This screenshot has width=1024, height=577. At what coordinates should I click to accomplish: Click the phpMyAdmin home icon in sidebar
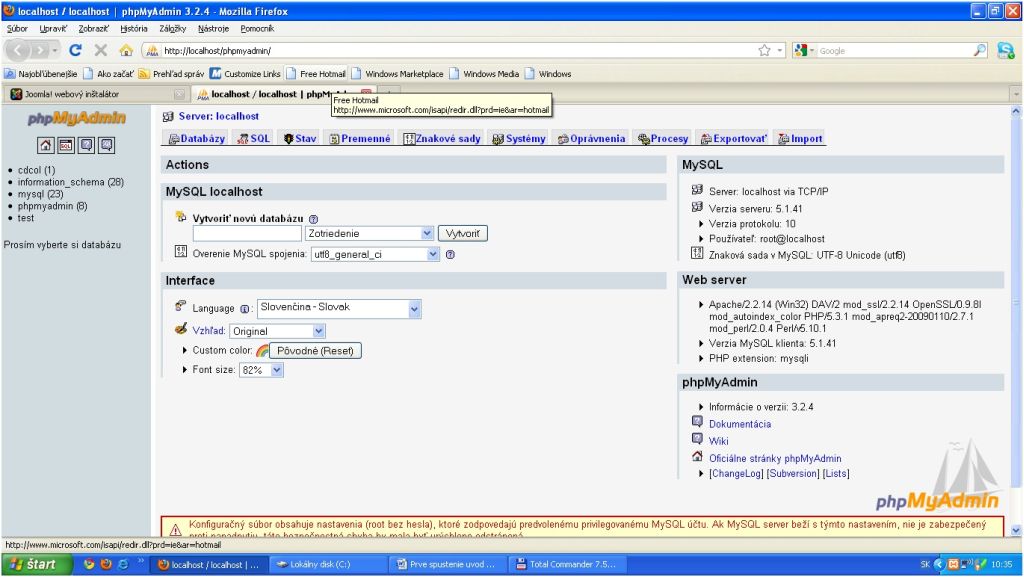click(45, 145)
